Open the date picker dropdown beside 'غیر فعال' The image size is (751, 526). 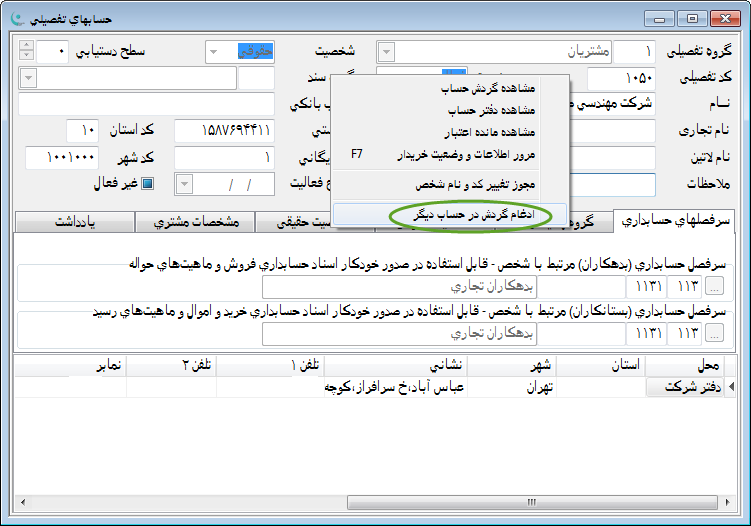(184, 184)
